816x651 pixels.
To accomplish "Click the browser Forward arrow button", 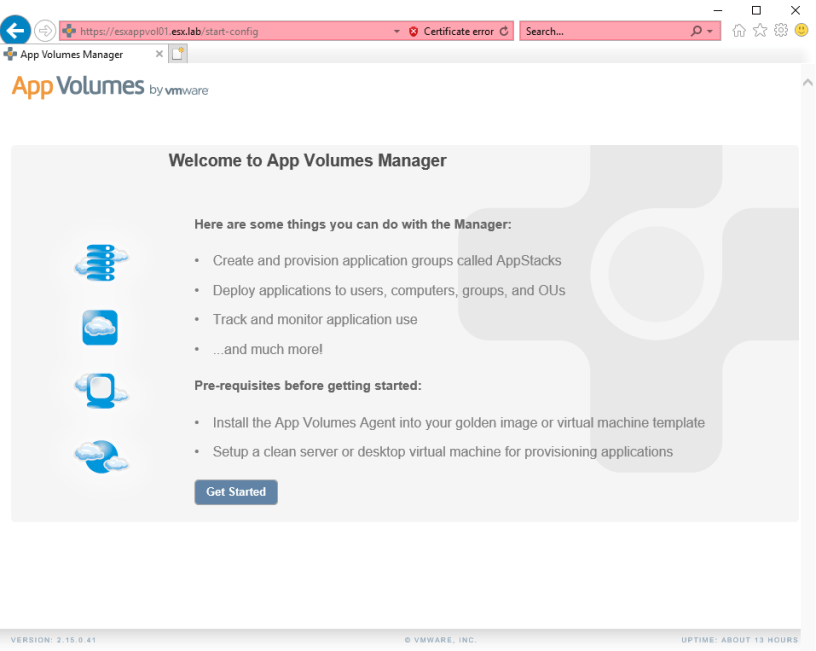I will (45, 31).
